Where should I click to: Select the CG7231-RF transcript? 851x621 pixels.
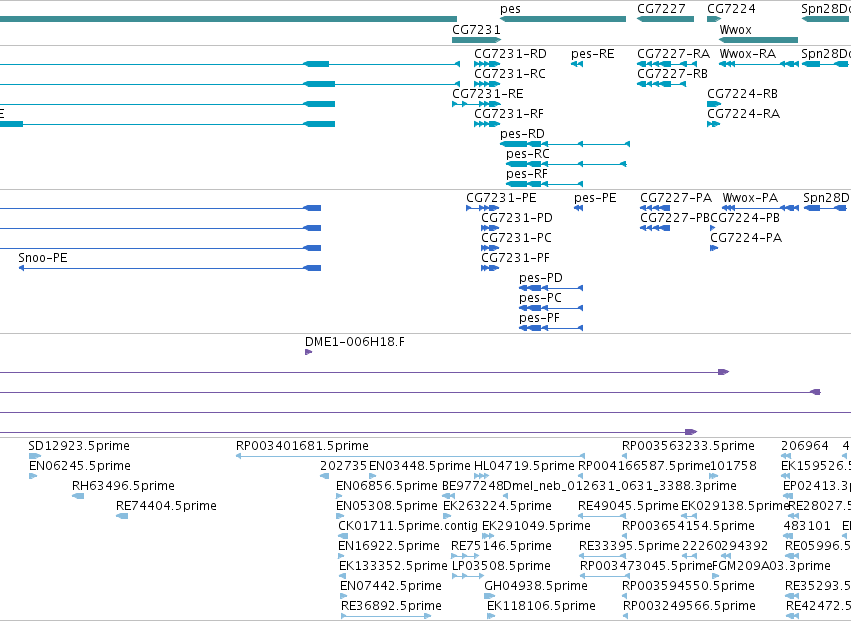click(x=487, y=124)
